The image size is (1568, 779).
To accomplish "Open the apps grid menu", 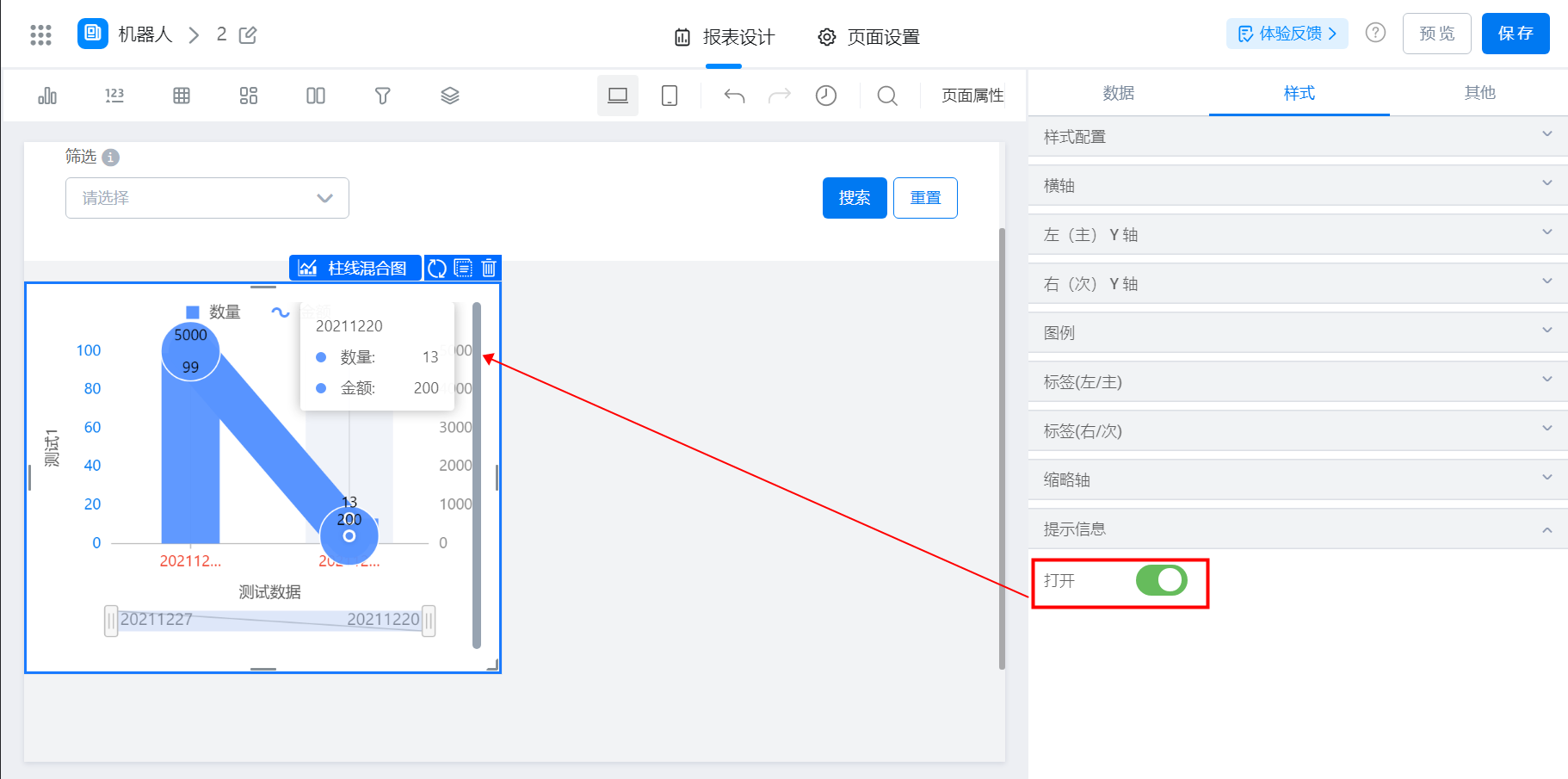I will pos(40,34).
